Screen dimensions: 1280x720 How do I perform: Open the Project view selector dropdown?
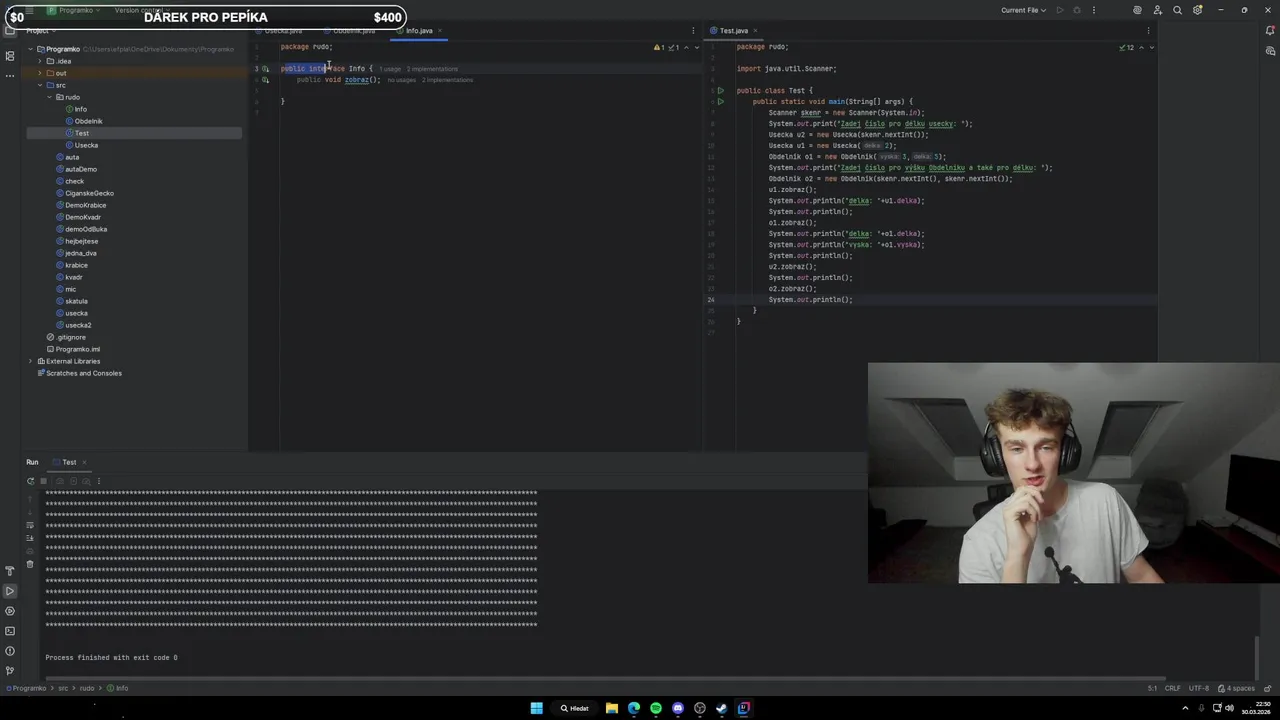[x=41, y=31]
